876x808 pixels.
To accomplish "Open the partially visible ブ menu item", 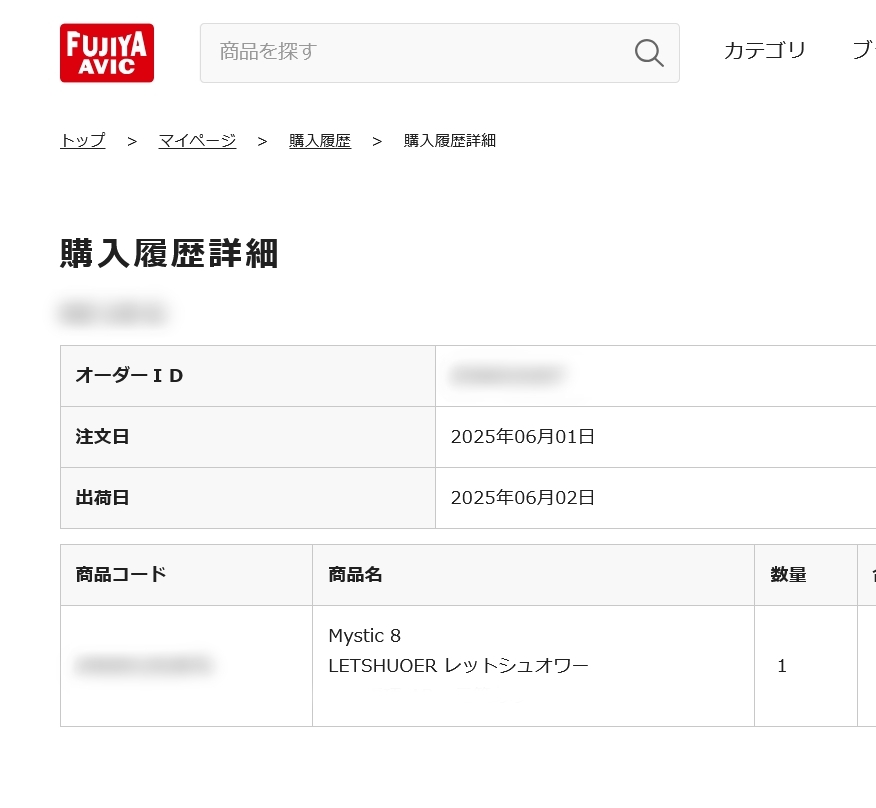I will pos(864,50).
